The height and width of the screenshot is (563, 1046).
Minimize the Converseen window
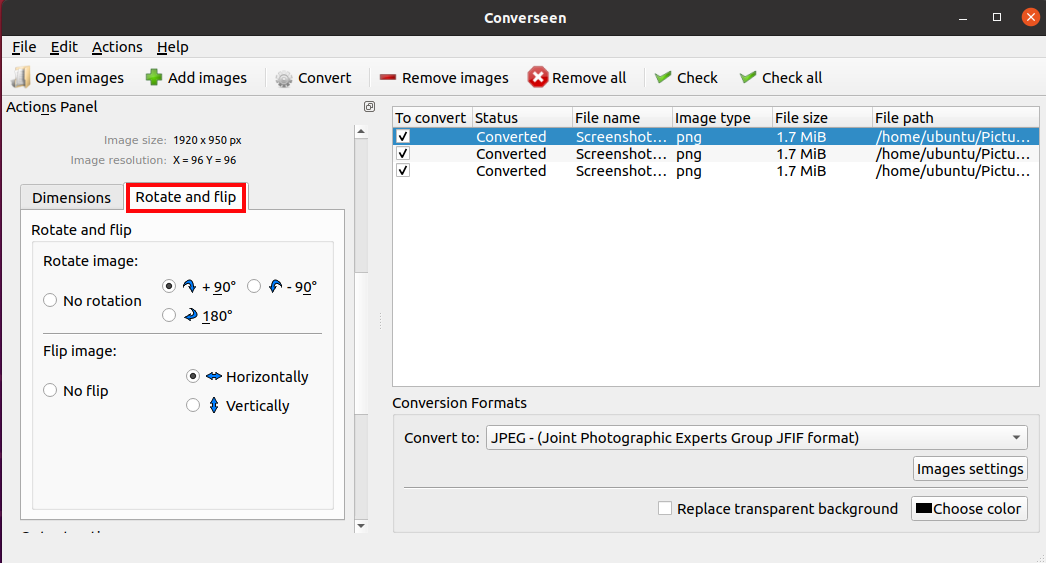963,19
